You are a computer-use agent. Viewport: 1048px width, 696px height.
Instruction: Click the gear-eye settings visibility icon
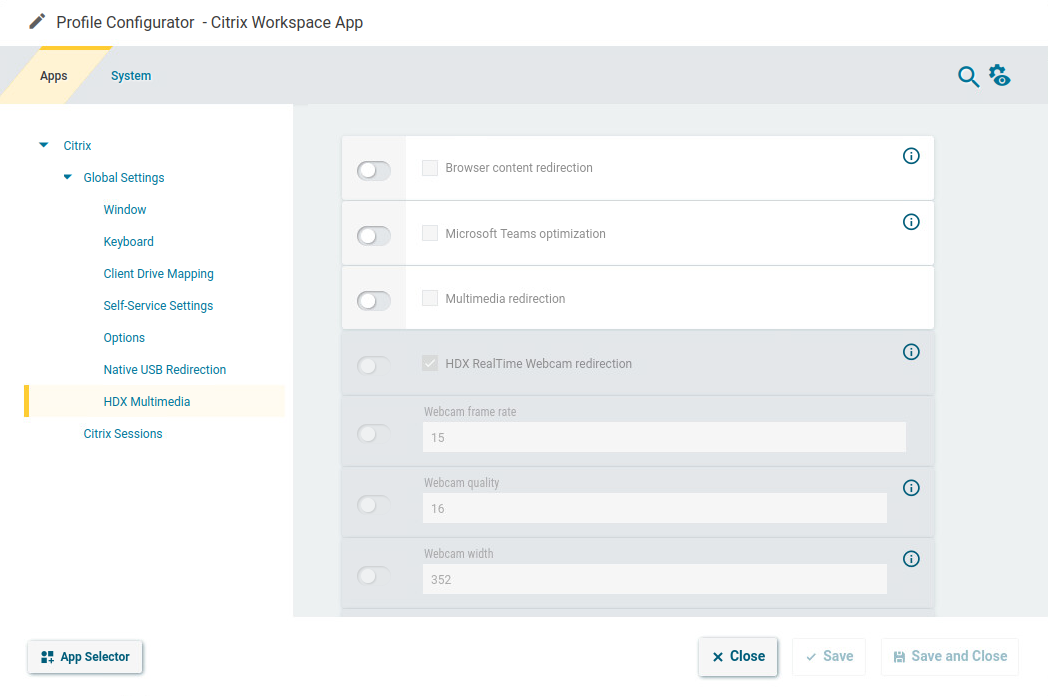coord(1000,76)
